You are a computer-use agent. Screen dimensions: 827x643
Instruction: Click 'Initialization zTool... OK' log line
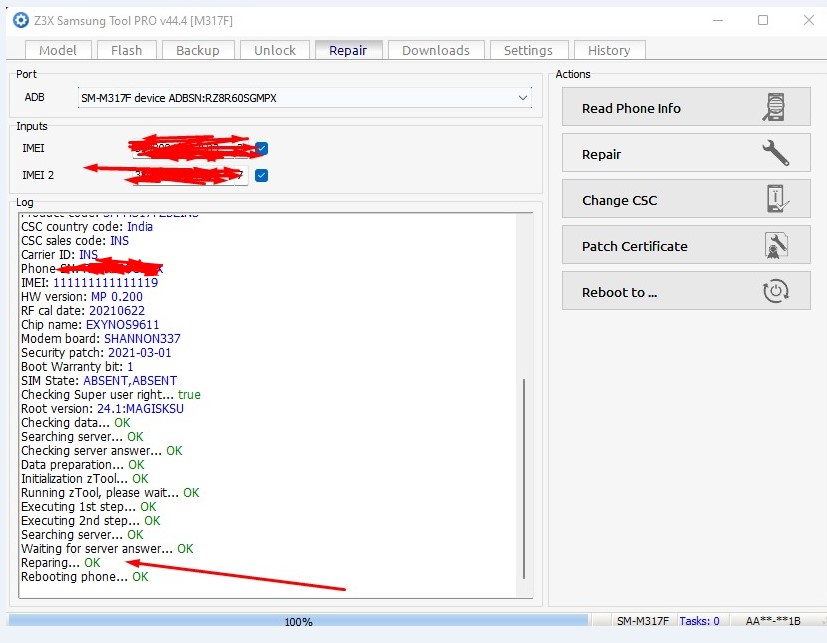click(x=85, y=478)
